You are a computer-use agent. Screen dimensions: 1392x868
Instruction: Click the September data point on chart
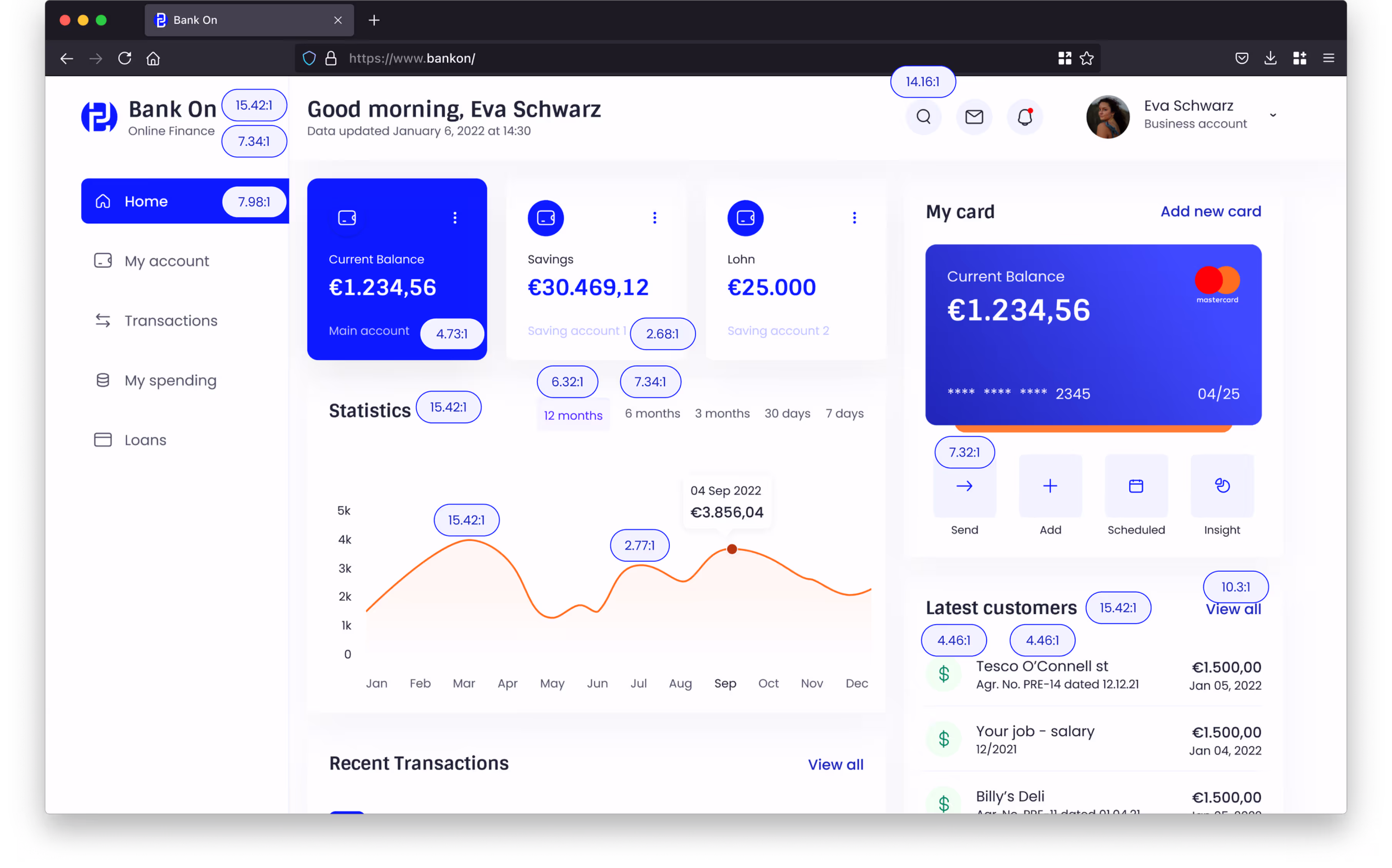[732, 549]
